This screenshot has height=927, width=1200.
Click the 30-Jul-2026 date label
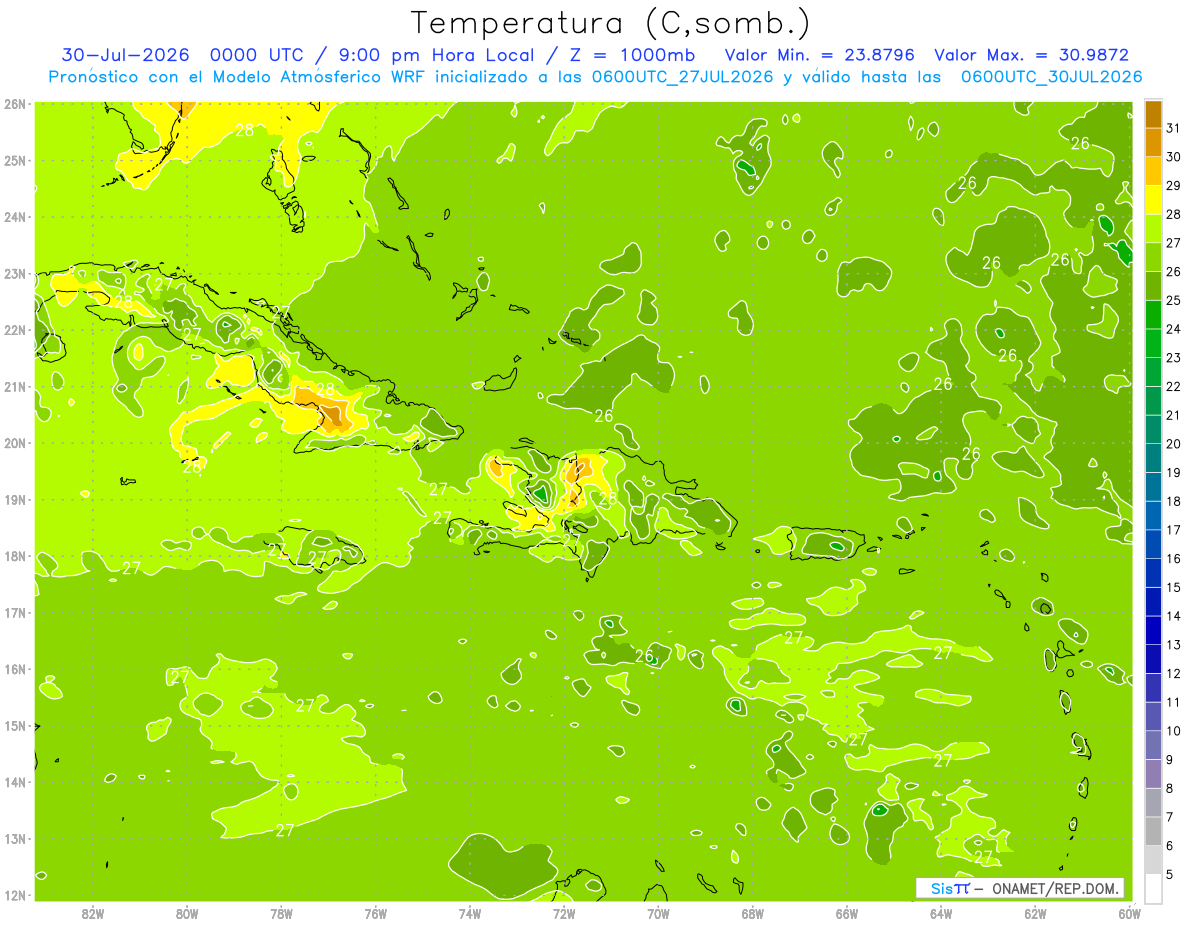click(119, 55)
